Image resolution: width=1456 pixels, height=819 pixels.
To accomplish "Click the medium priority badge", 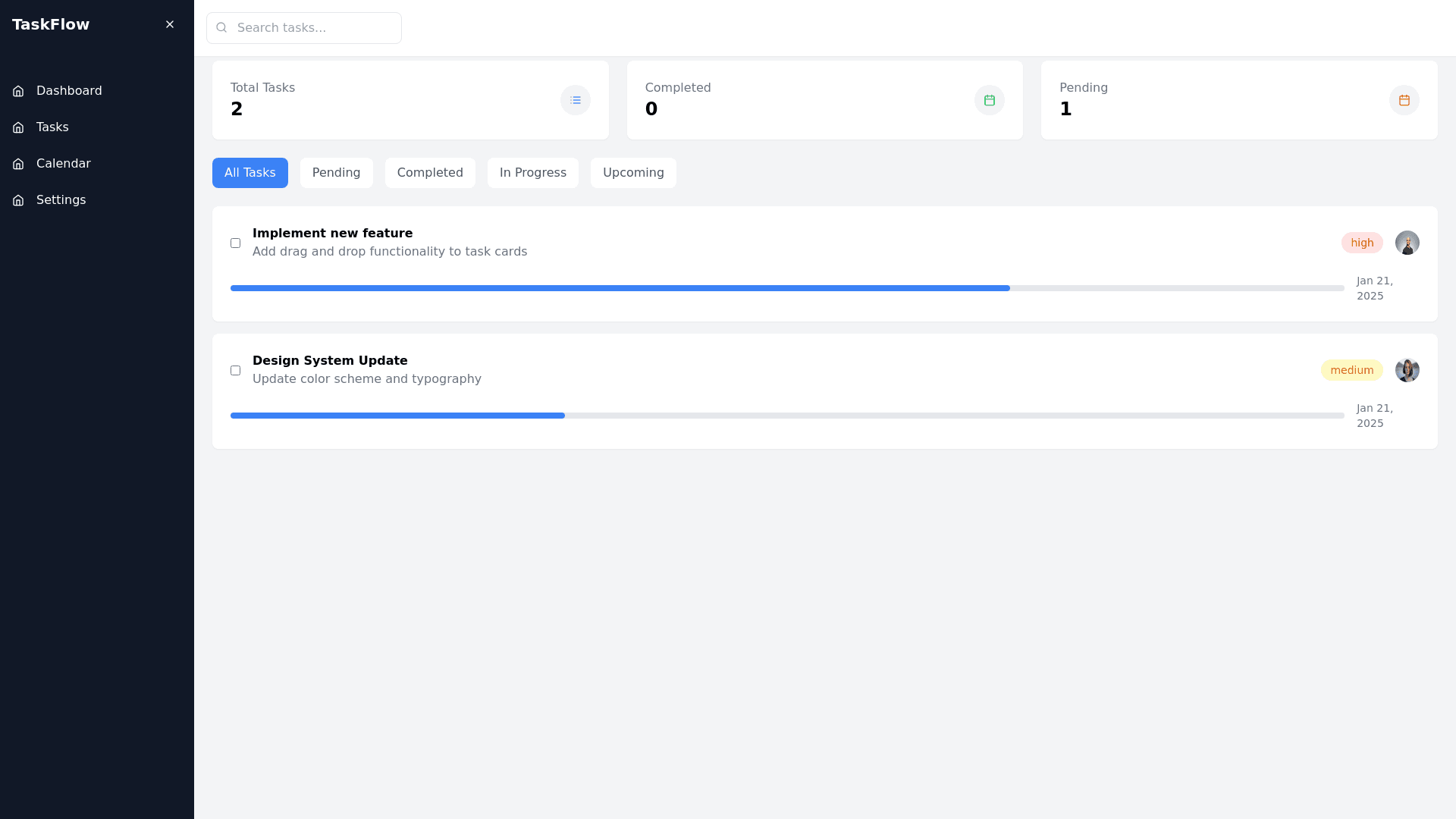I will pos(1351,370).
